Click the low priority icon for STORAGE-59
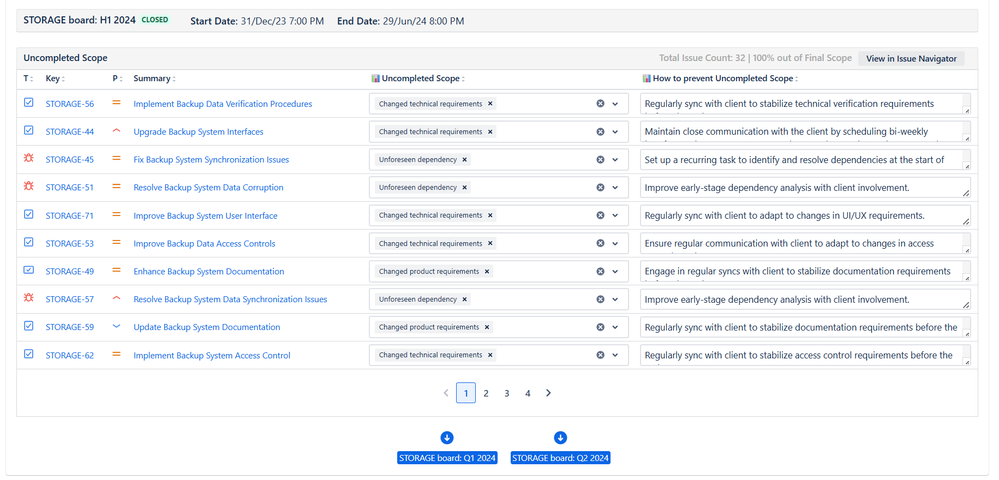The height and width of the screenshot is (480, 999). (x=116, y=326)
